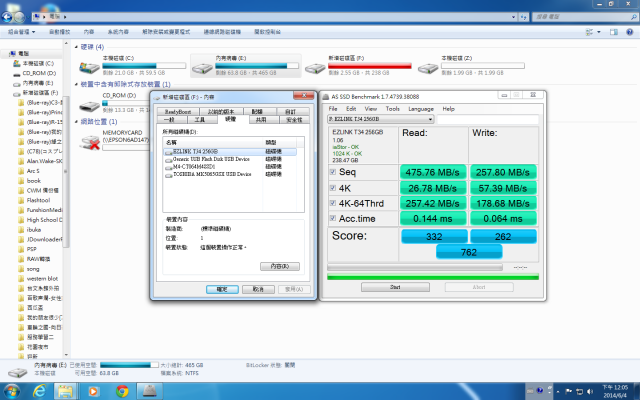Select the CD_ROM (D:) drive icon in content pane
Image resolution: width=640 pixels, height=400 pixels.
click(x=90, y=106)
